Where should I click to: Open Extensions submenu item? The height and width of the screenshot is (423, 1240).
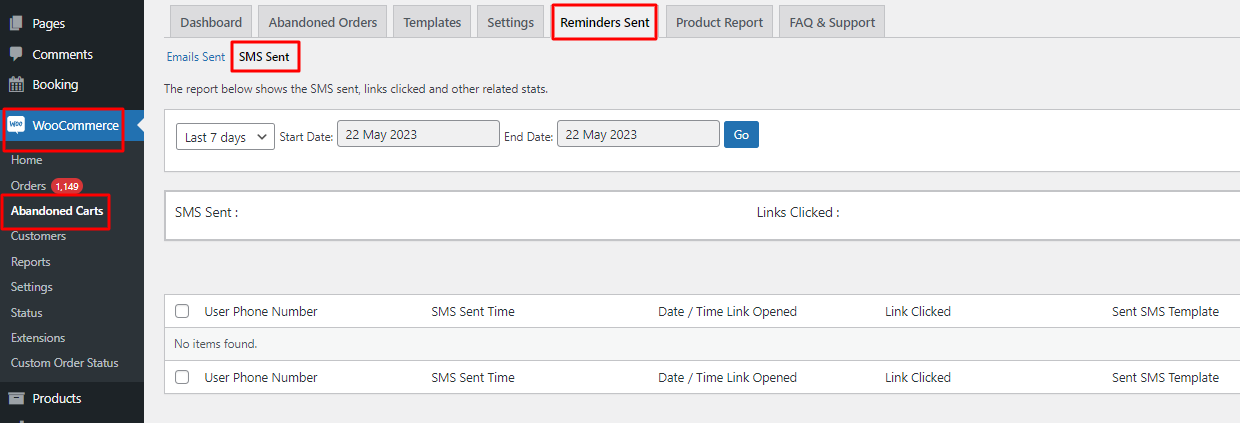click(x=38, y=338)
